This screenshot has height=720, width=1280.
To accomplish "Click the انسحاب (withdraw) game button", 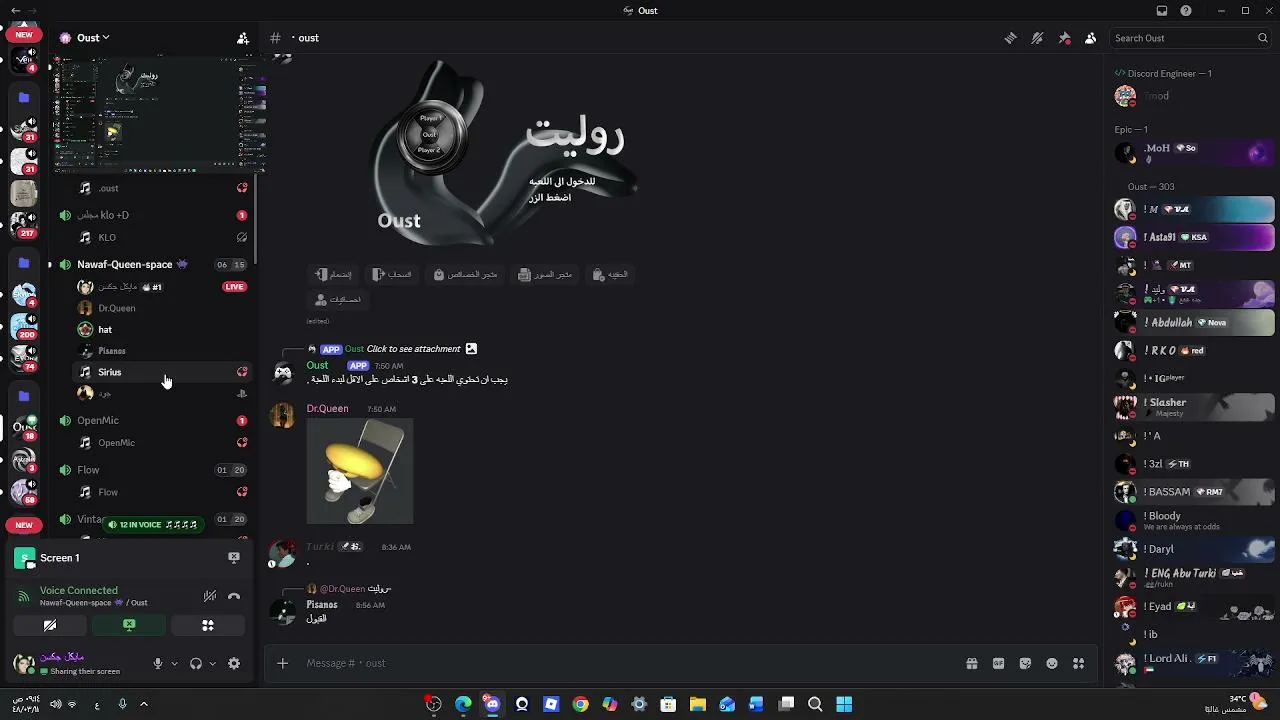I will click(392, 274).
